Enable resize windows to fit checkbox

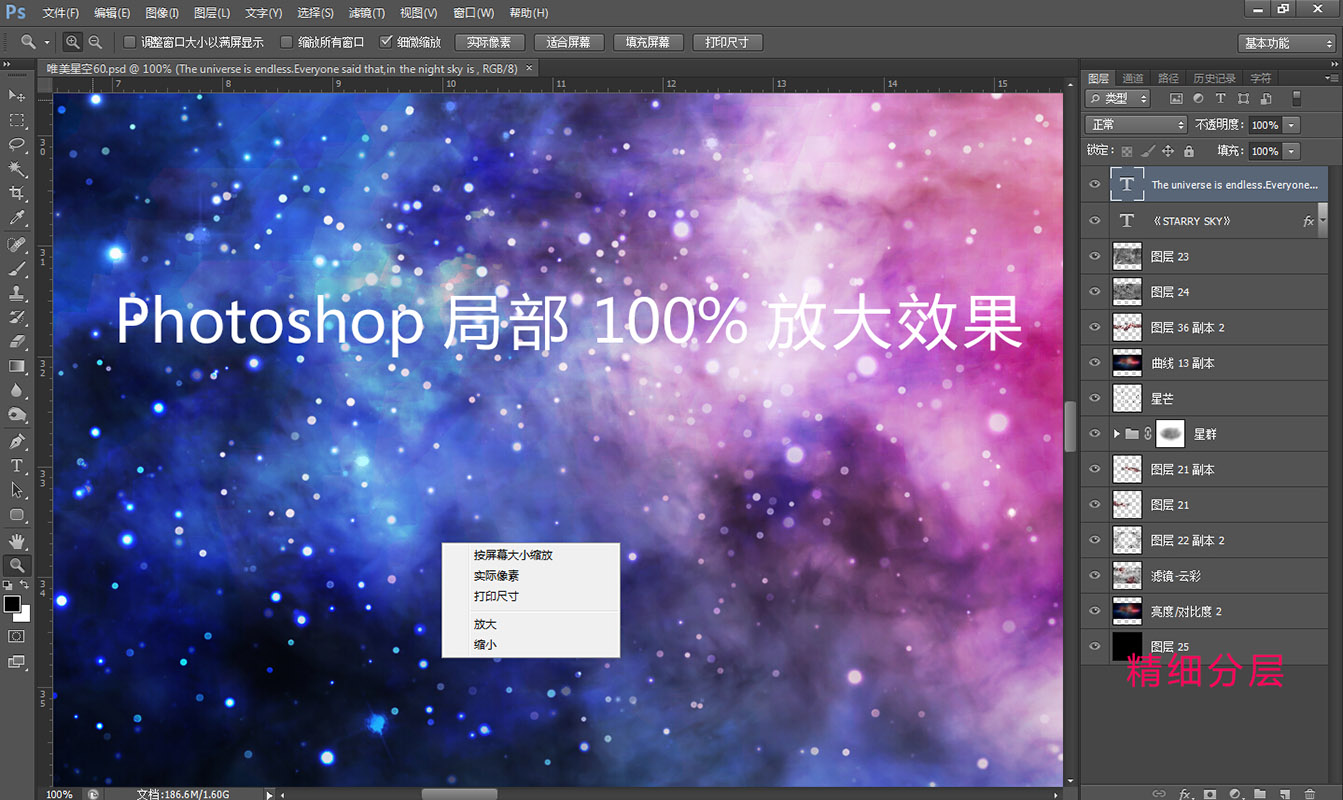click(129, 42)
